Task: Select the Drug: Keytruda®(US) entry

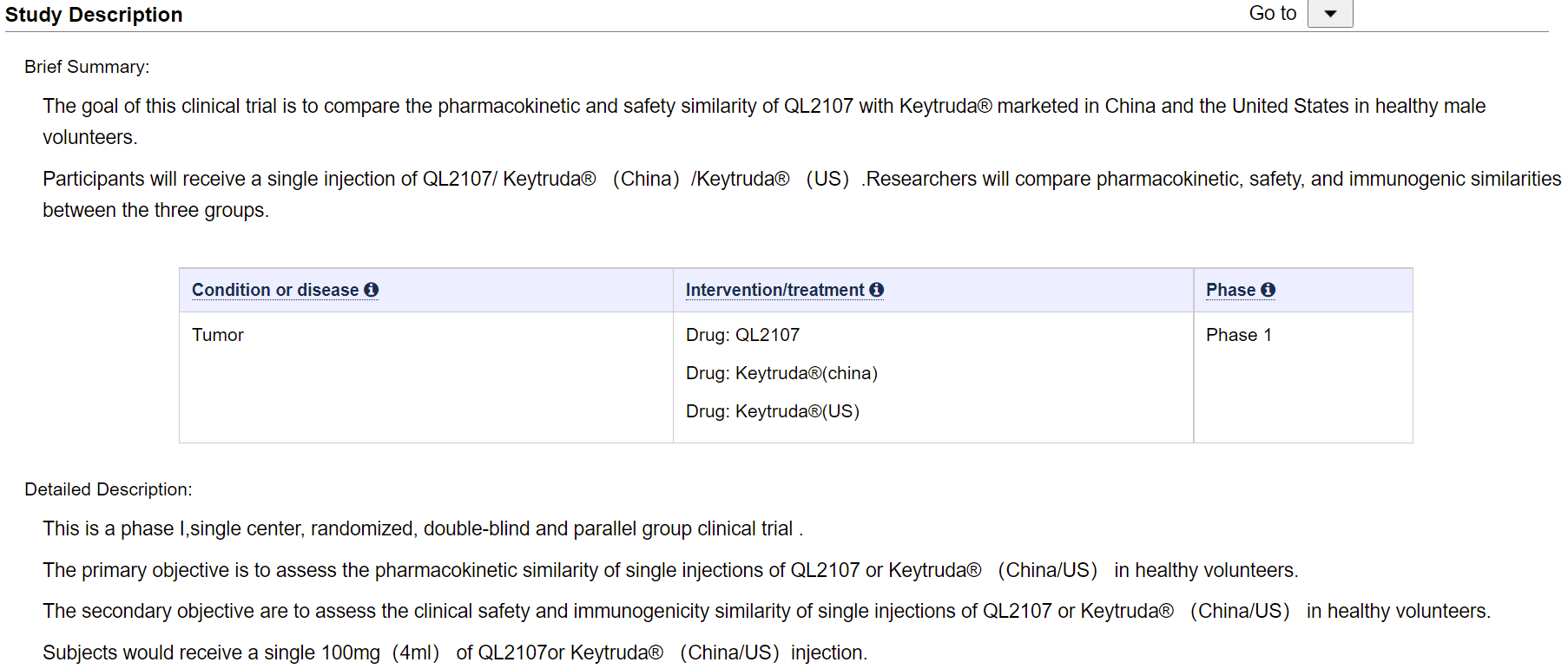Action: click(x=772, y=411)
